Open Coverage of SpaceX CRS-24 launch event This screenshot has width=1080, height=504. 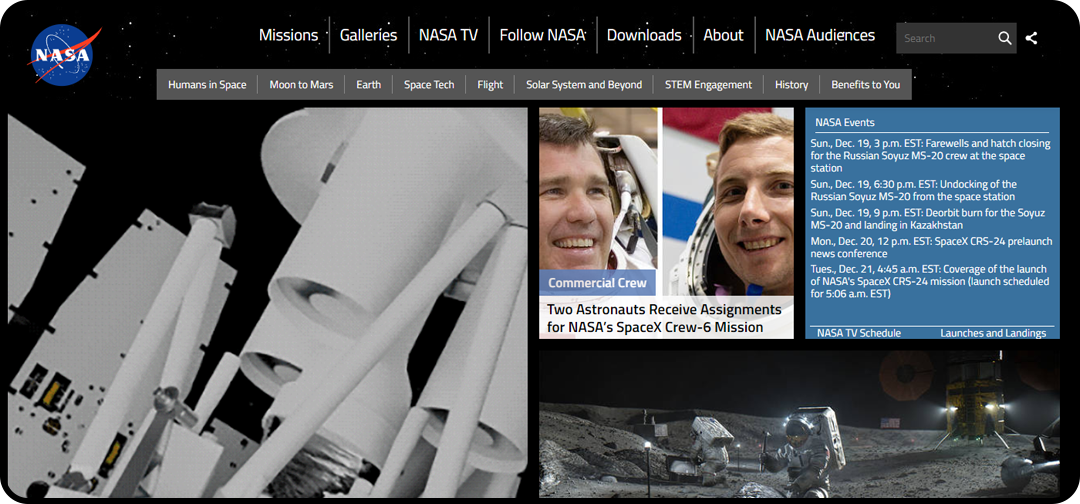[930, 282]
